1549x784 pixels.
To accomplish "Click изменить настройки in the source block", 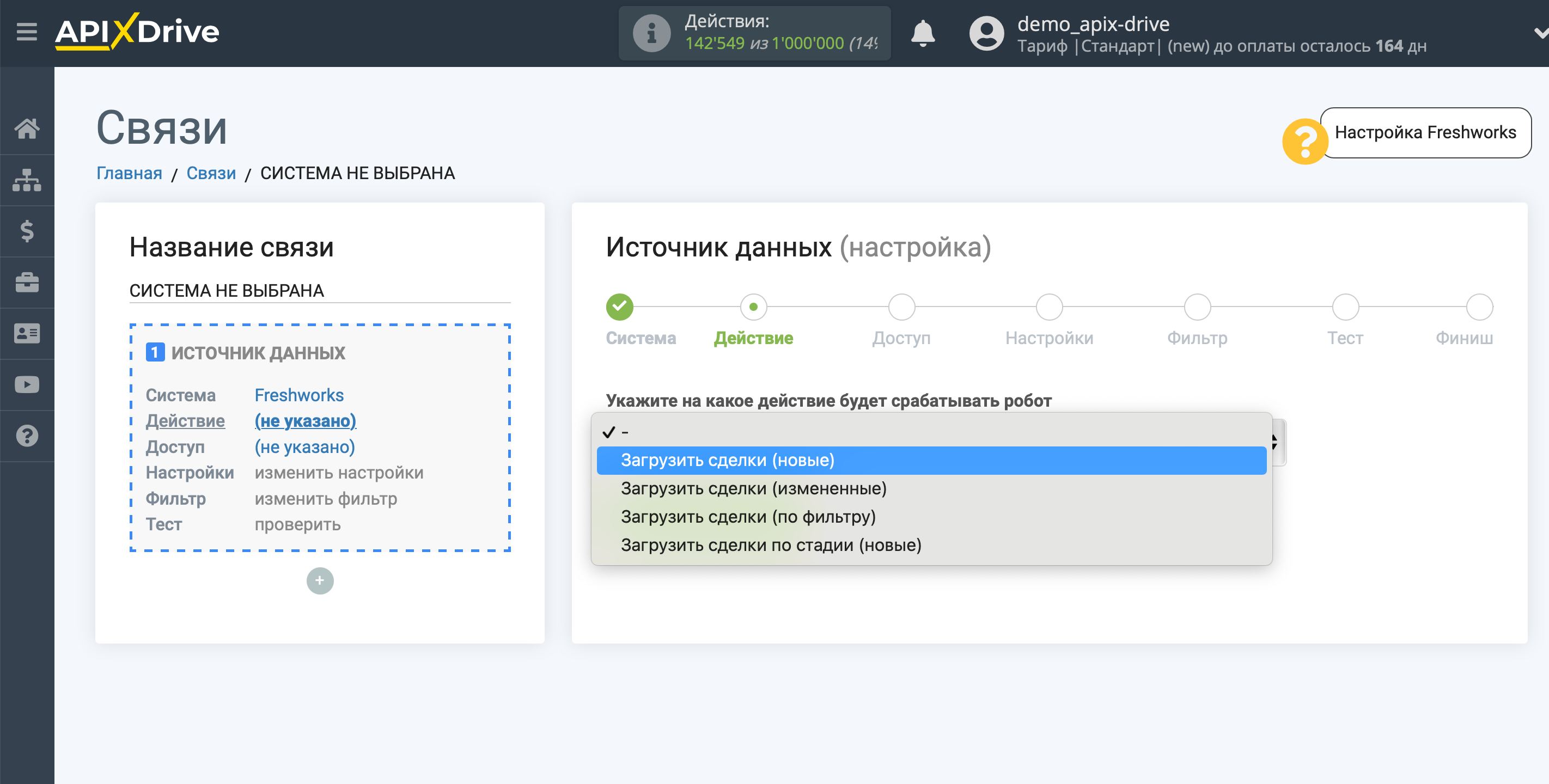I will click(x=339, y=473).
